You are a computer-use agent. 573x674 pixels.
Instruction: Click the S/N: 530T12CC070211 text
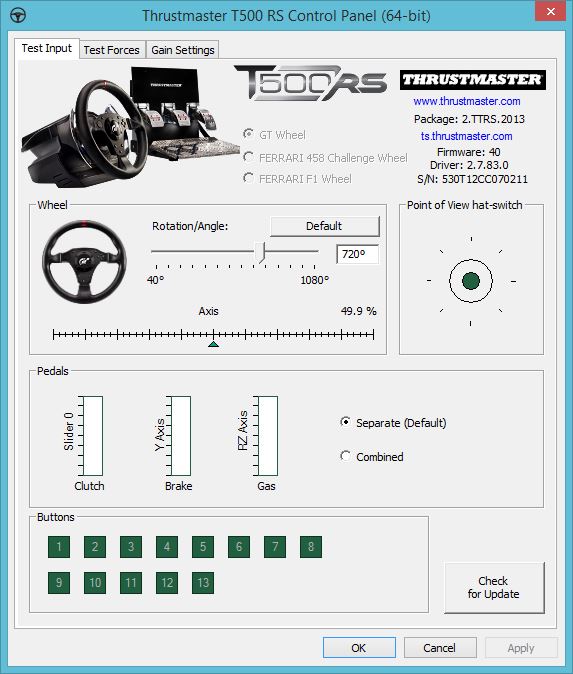click(472, 179)
